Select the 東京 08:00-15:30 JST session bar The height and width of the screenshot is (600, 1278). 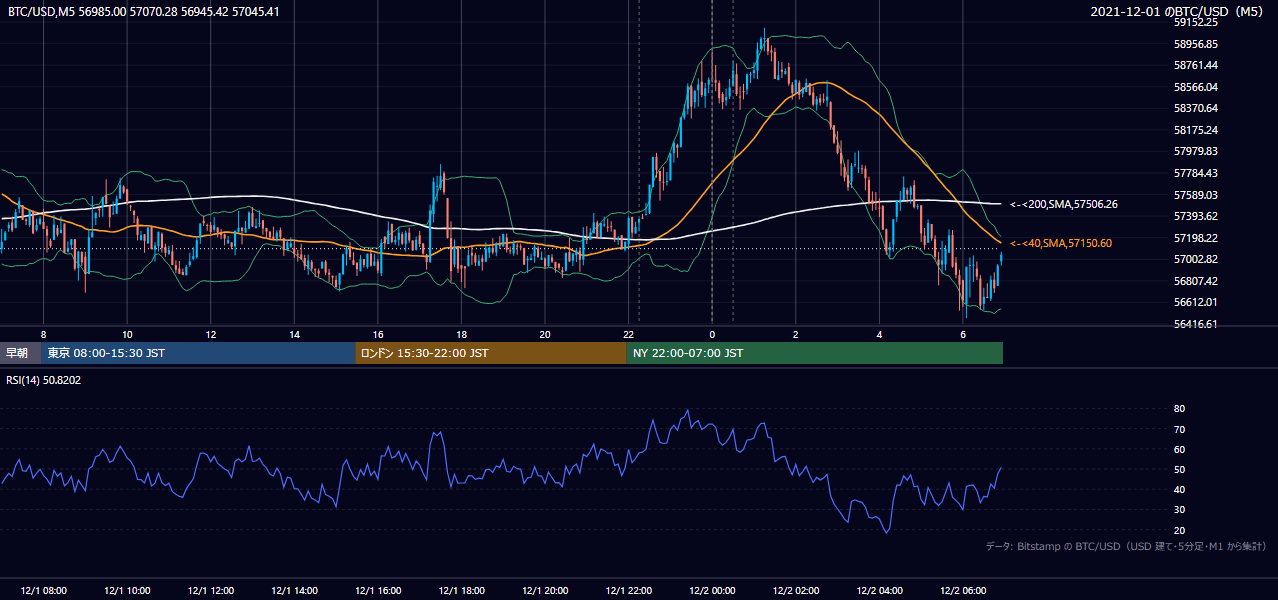198,353
